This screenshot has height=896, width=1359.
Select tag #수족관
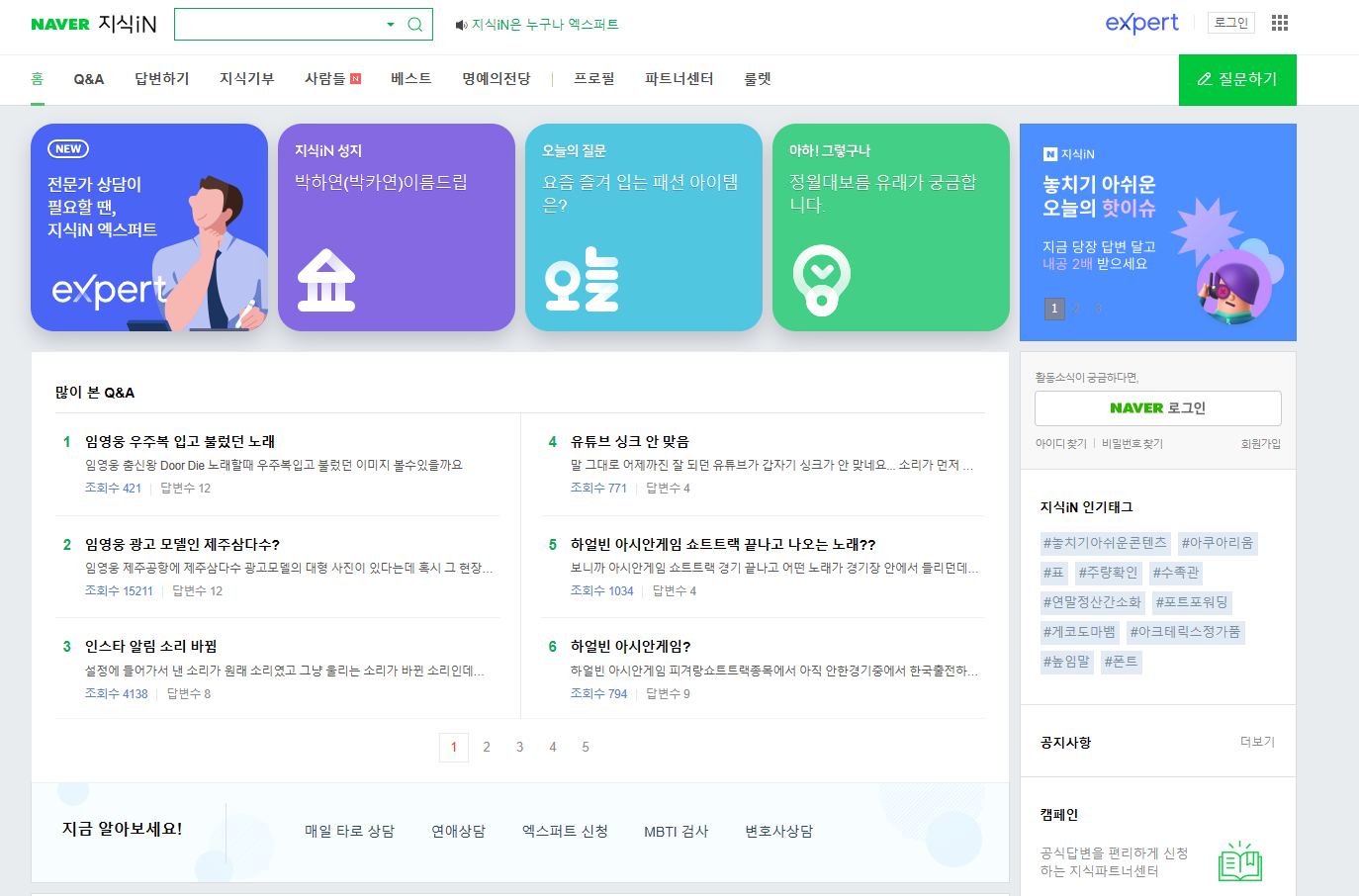point(1175,573)
